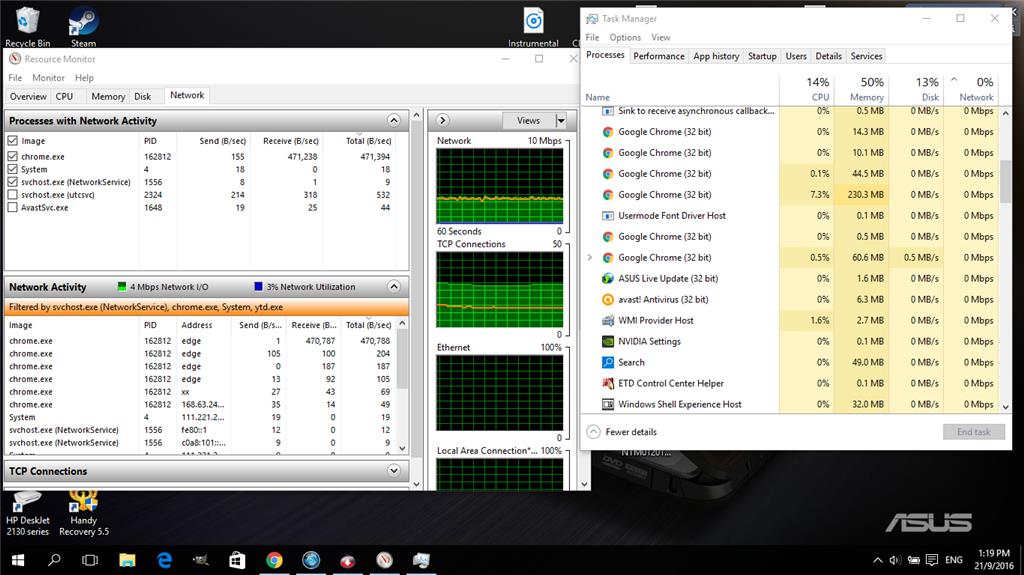The width and height of the screenshot is (1024, 575).
Task: Open the Steam desktop shortcut
Action: pos(83,23)
